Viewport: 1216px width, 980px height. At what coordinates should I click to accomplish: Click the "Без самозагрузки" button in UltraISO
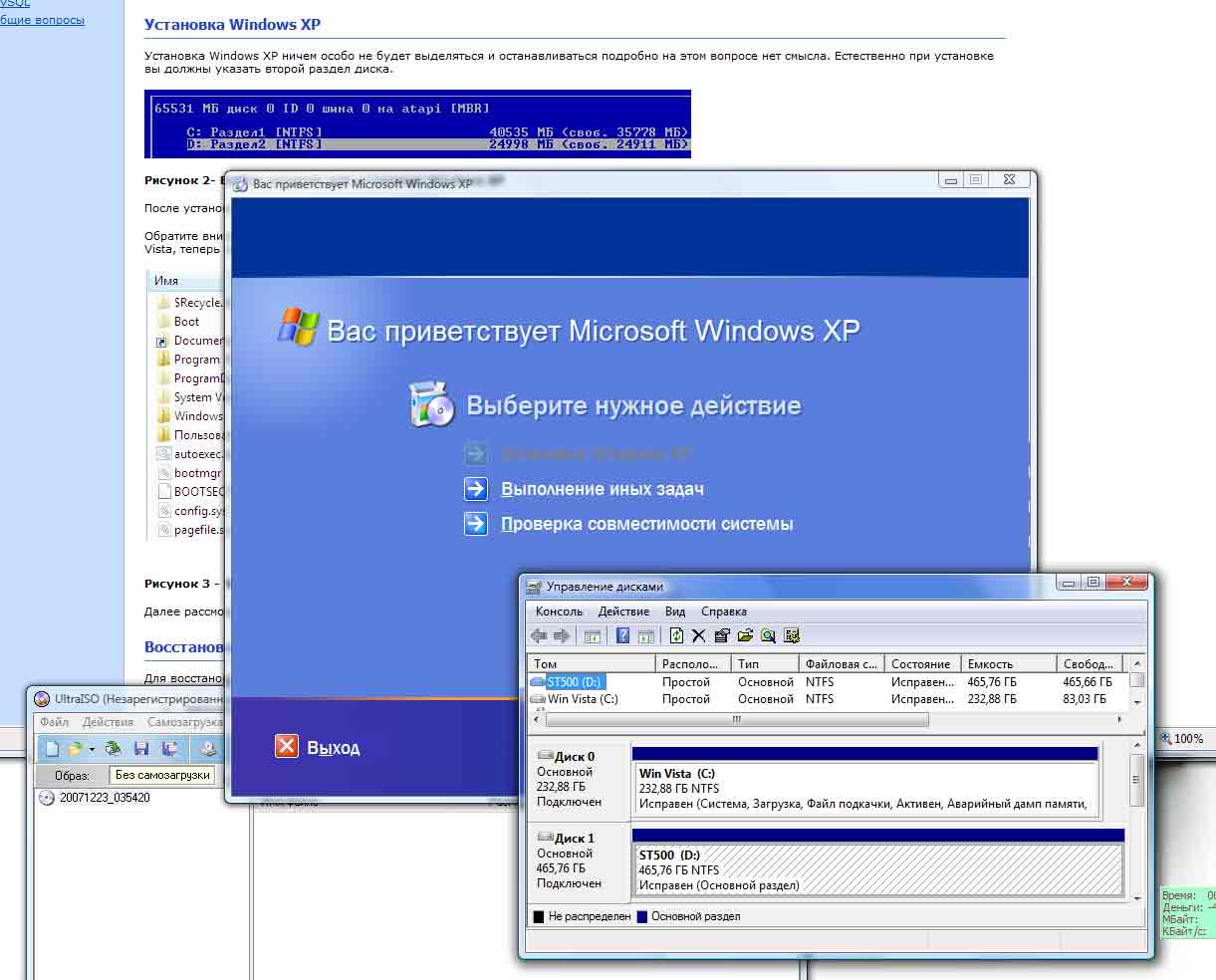click(x=163, y=775)
